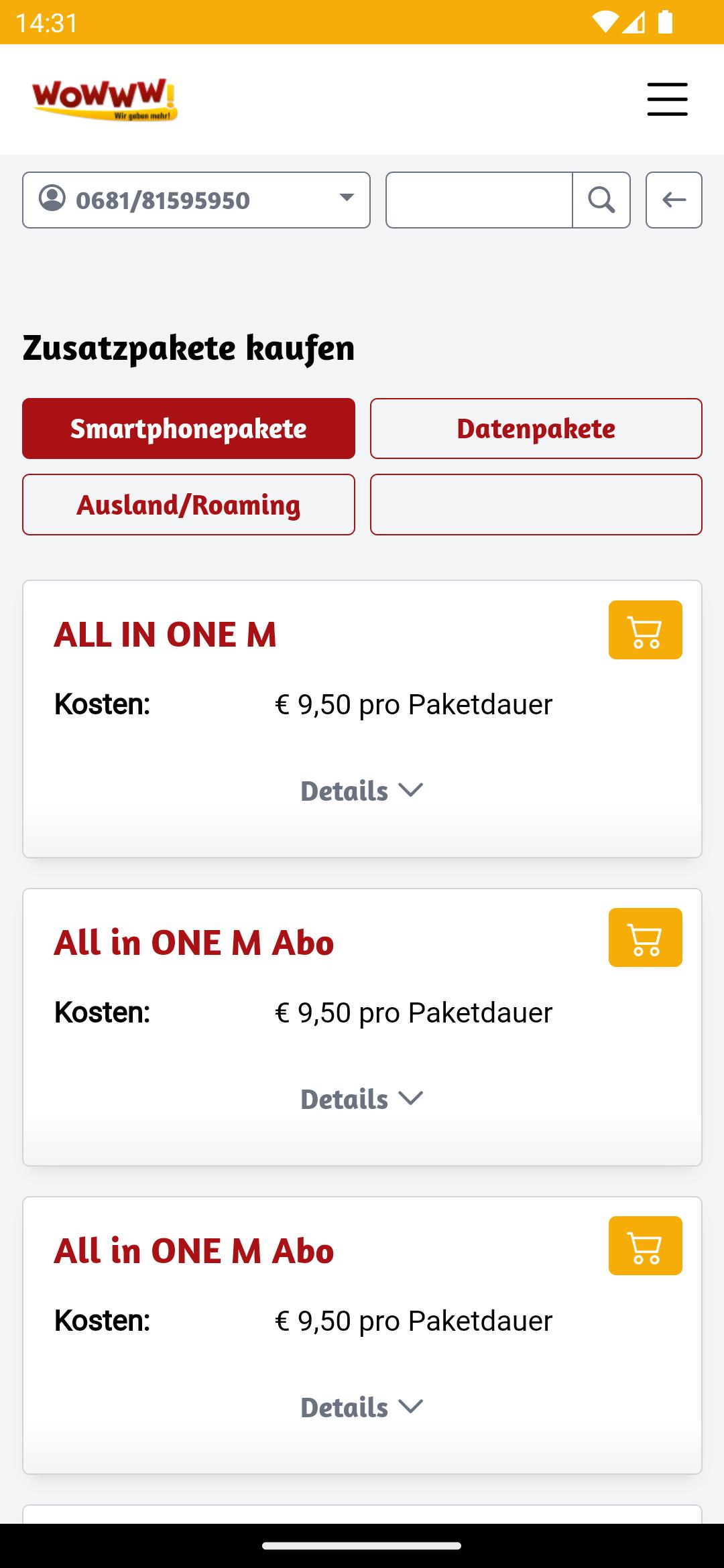Add the third package card to cart
Image resolution: width=724 pixels, height=1568 pixels.
click(x=645, y=1246)
